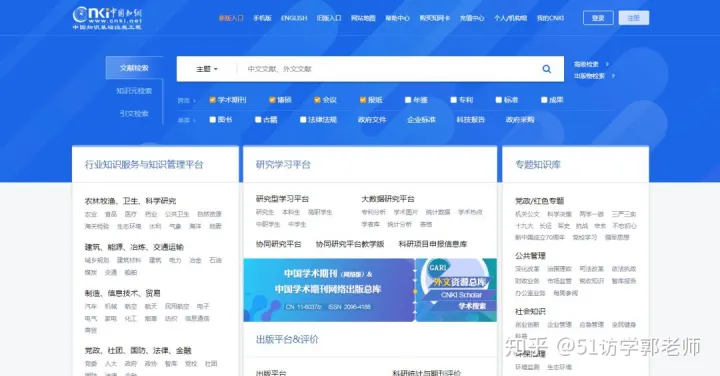This screenshot has width=720, height=376.
Task: Open the 民用航空 industry link
Action: pyautogui.click(x=177, y=306)
